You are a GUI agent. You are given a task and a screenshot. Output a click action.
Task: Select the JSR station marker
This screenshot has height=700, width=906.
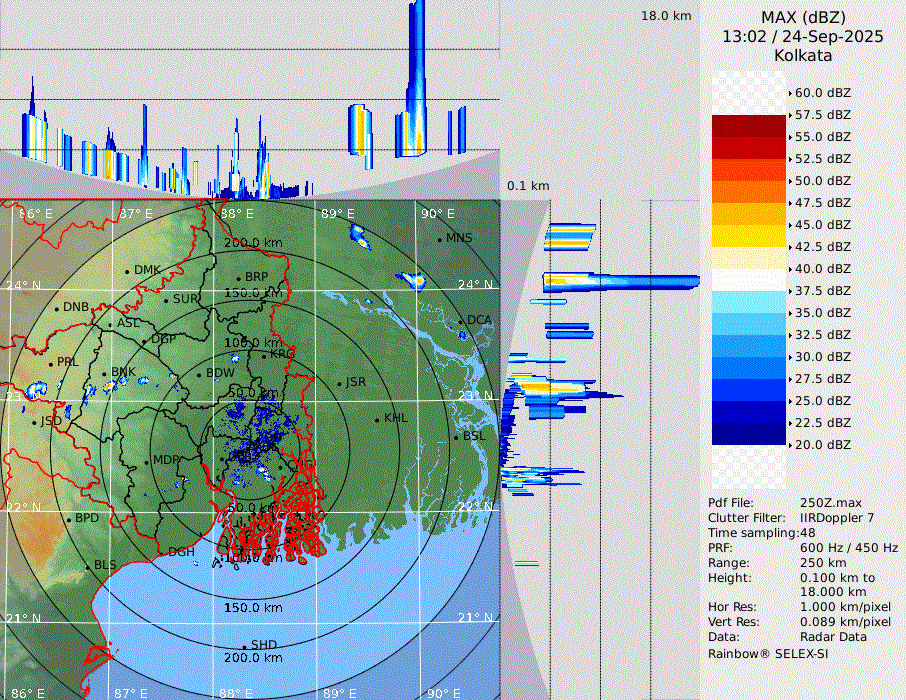338,383
